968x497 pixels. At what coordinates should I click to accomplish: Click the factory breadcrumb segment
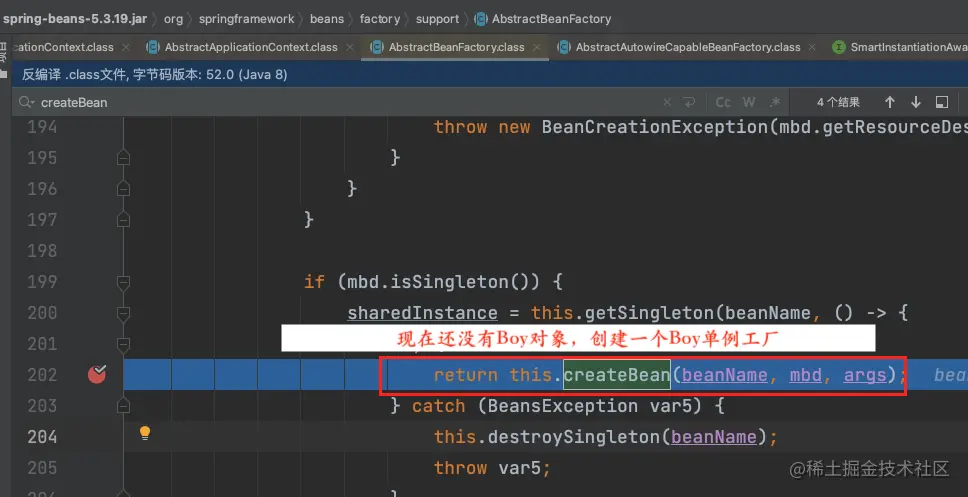(x=380, y=19)
